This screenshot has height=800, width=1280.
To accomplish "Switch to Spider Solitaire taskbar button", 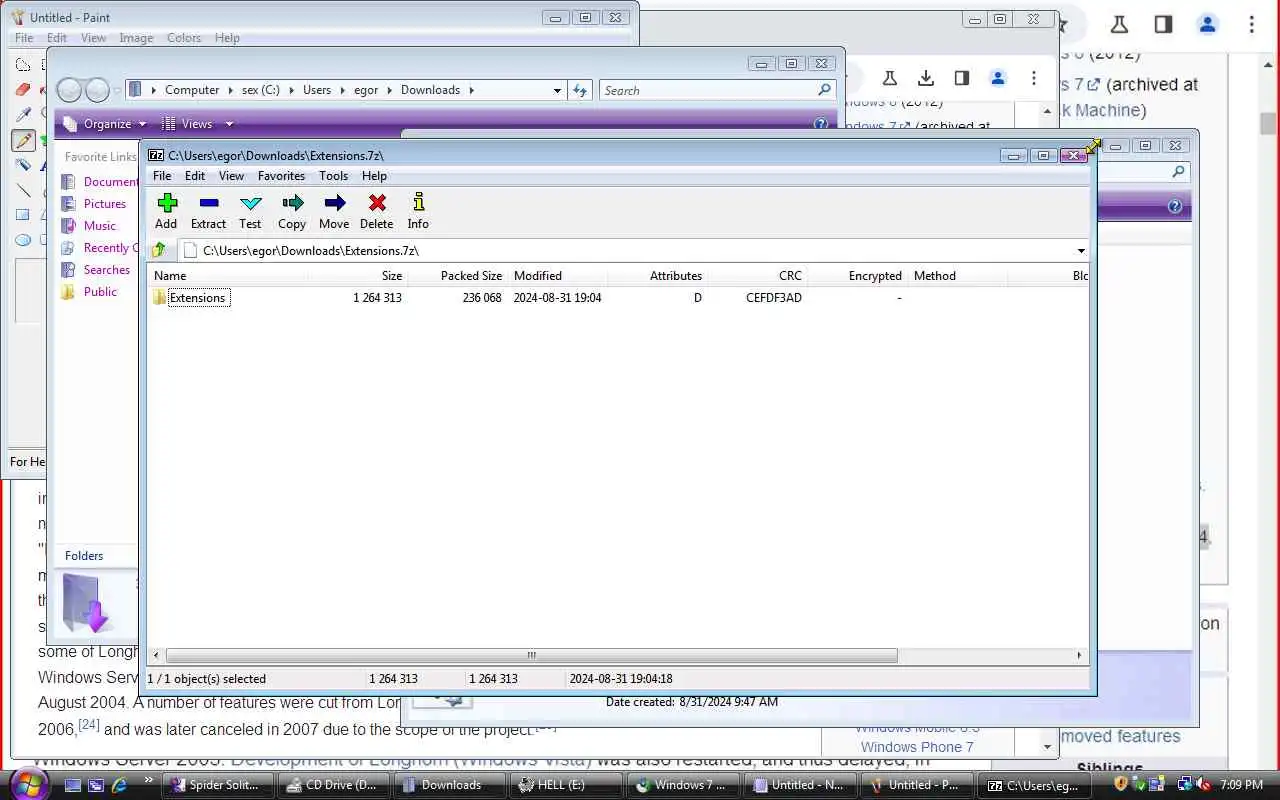I will point(218,785).
